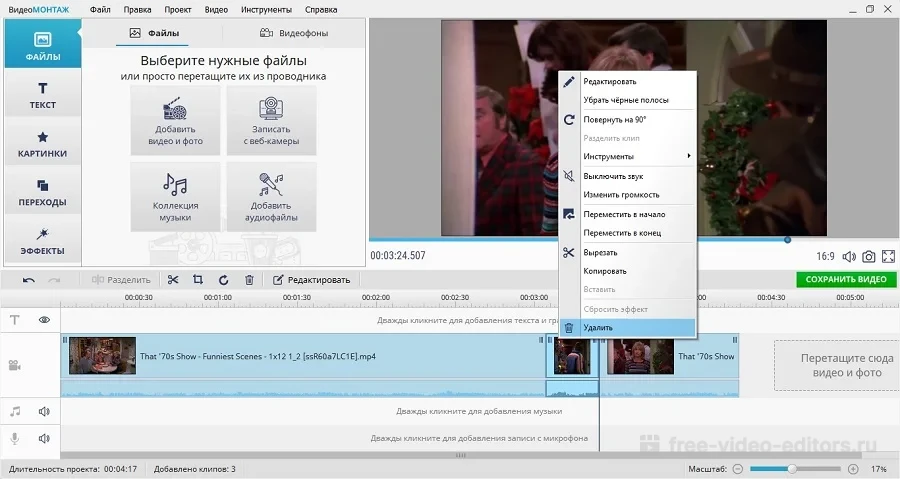Select the crop tool in timeline toolbar

coord(198,280)
